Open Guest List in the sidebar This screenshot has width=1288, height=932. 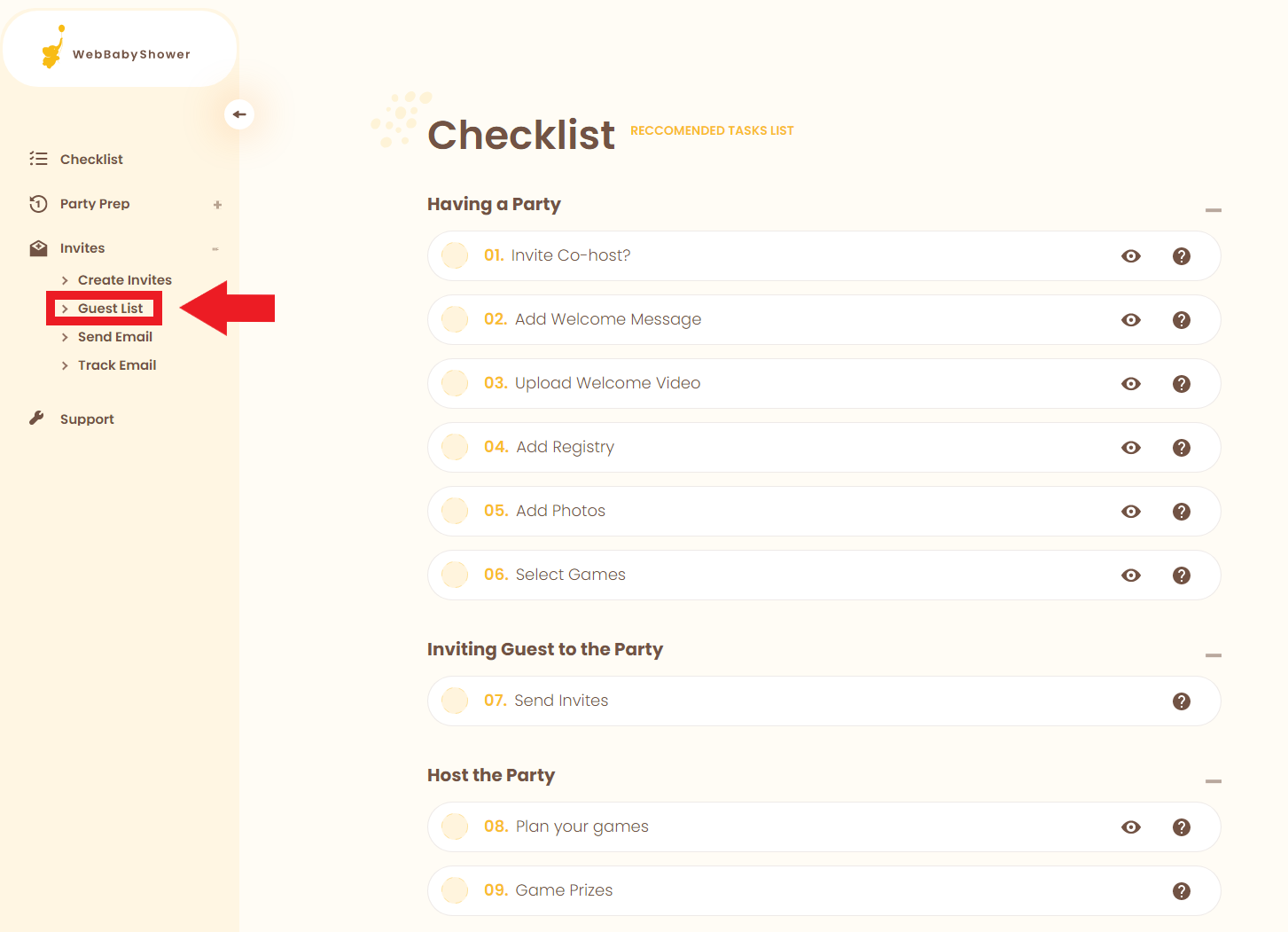click(x=110, y=309)
